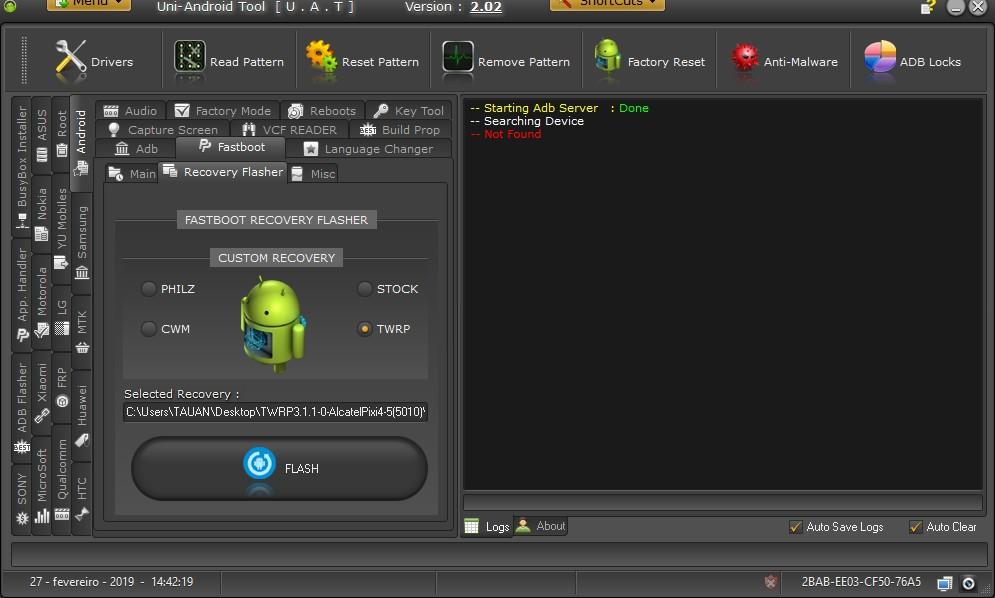Select the Nokia vertical tab
The height and width of the screenshot is (598, 995).
click(x=41, y=215)
